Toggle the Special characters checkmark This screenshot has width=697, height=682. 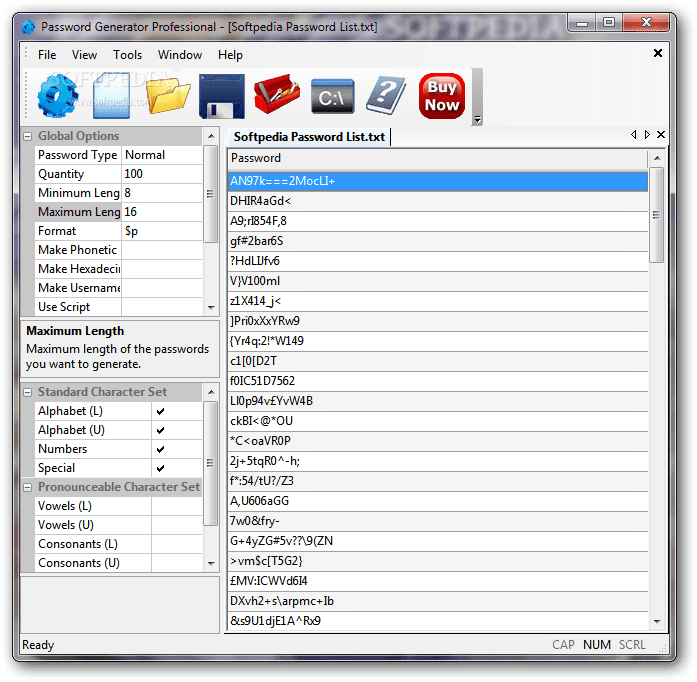pos(160,468)
